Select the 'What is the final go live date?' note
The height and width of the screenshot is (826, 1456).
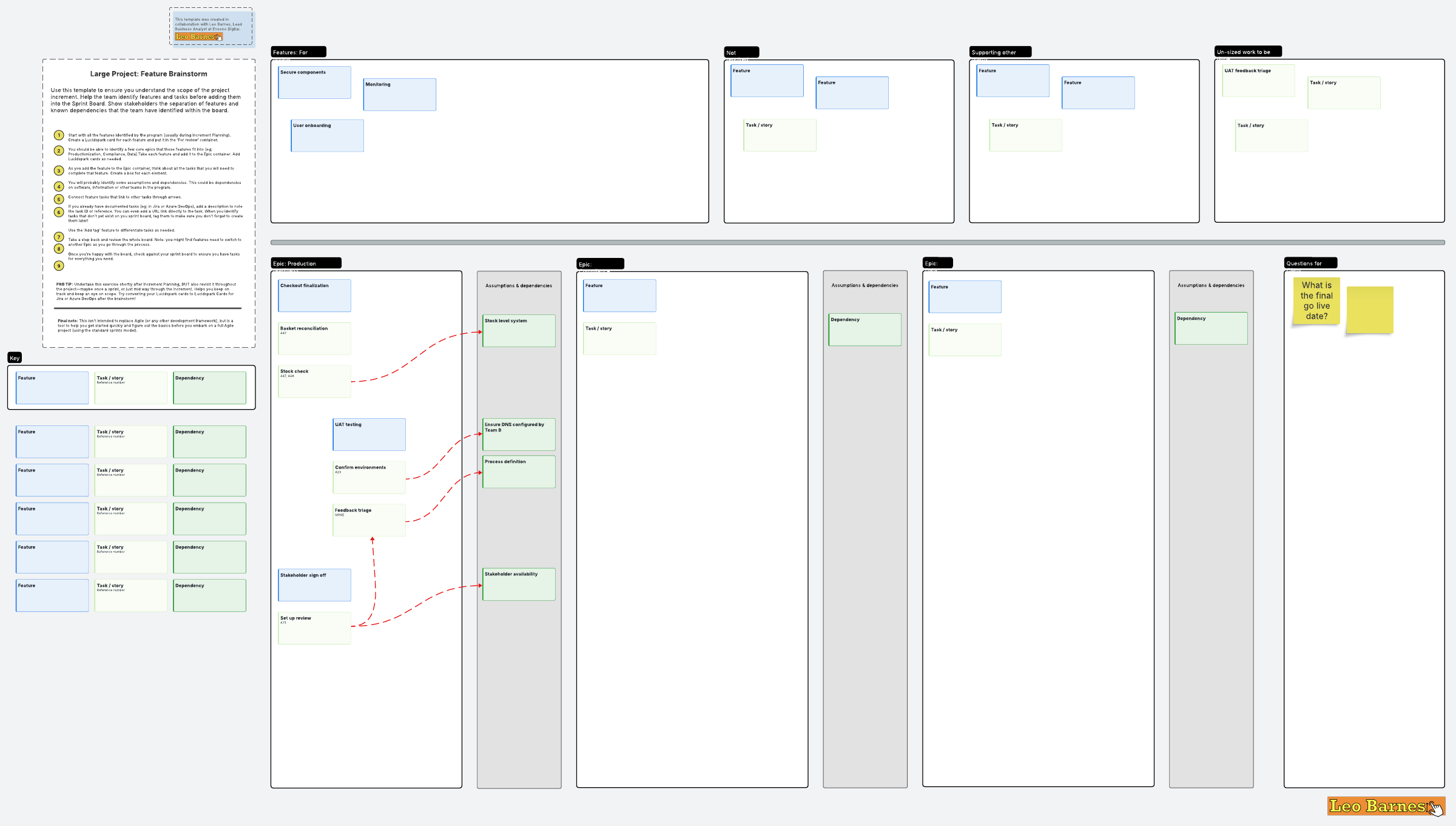pyautogui.click(x=1316, y=301)
